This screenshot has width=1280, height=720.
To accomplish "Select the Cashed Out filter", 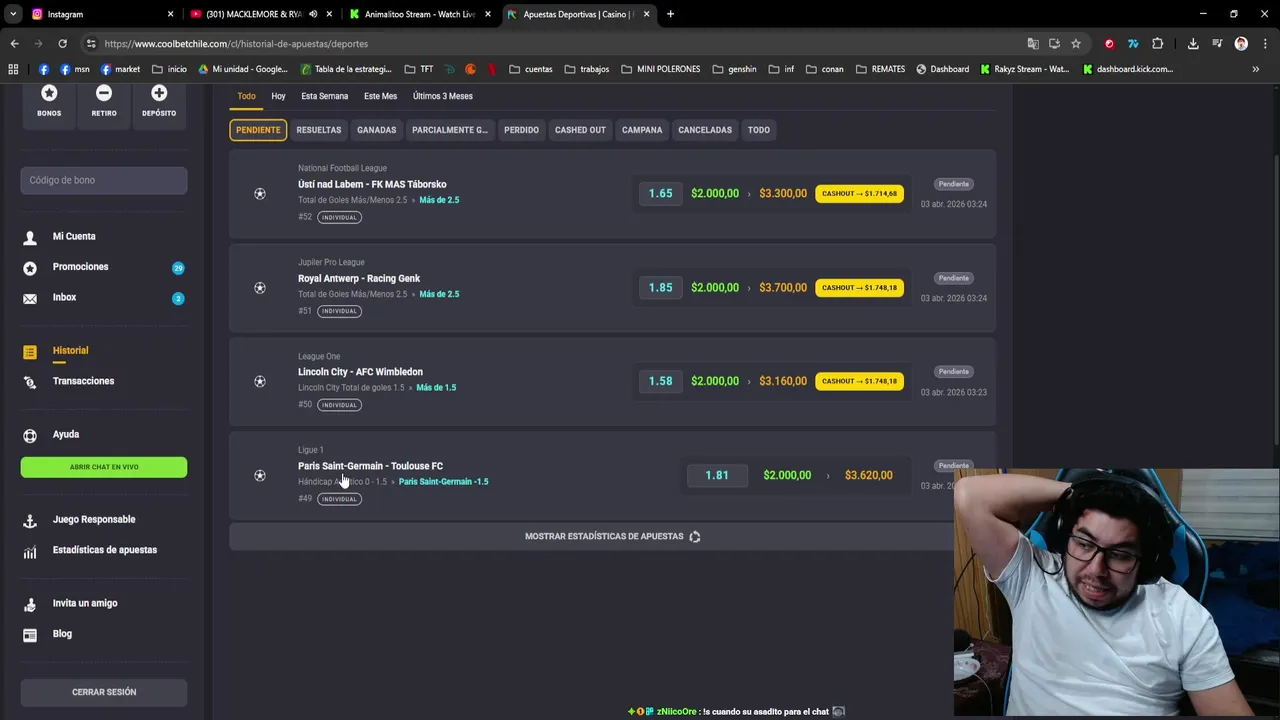I will pyautogui.click(x=580, y=130).
